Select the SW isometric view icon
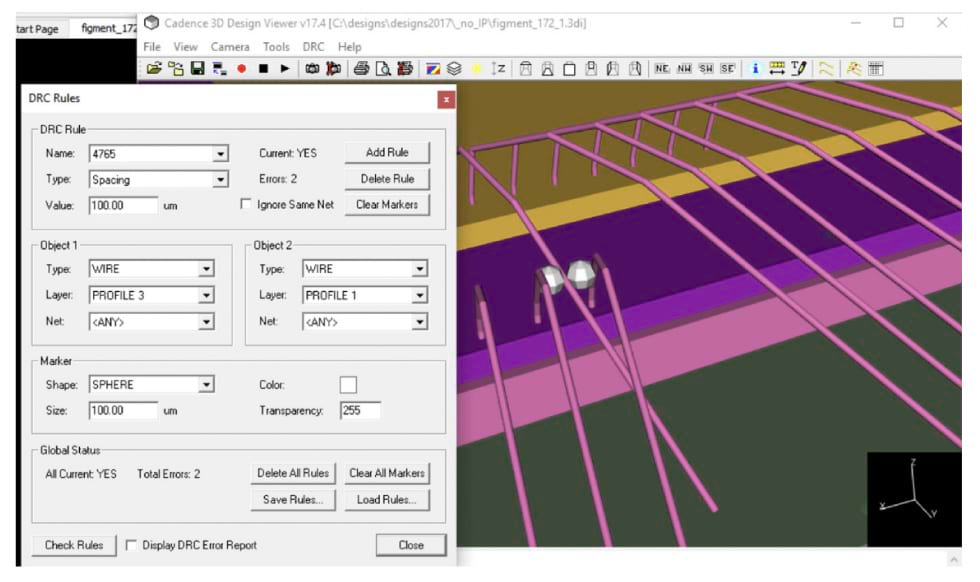The image size is (980, 582). tap(706, 69)
